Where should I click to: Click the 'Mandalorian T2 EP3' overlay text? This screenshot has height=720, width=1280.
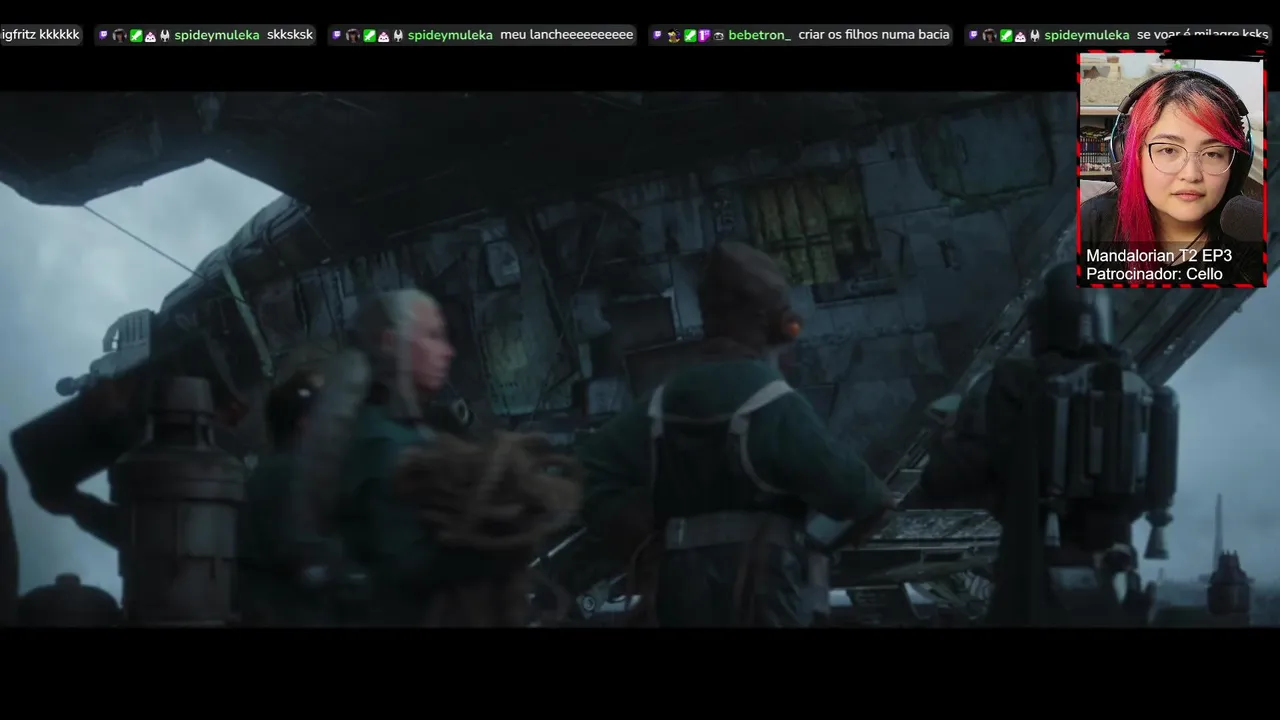(x=1159, y=256)
